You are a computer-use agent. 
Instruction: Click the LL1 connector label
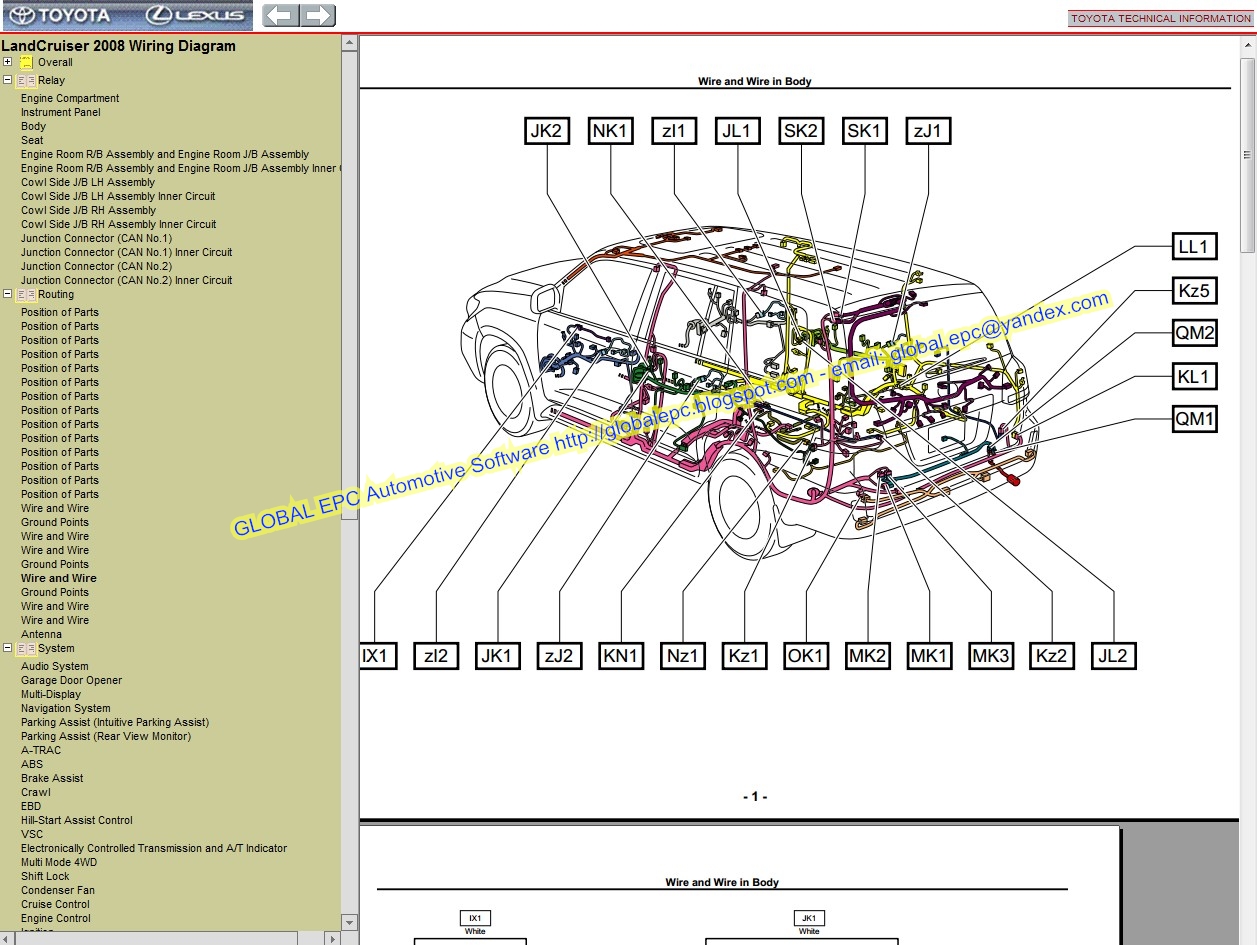(1194, 247)
